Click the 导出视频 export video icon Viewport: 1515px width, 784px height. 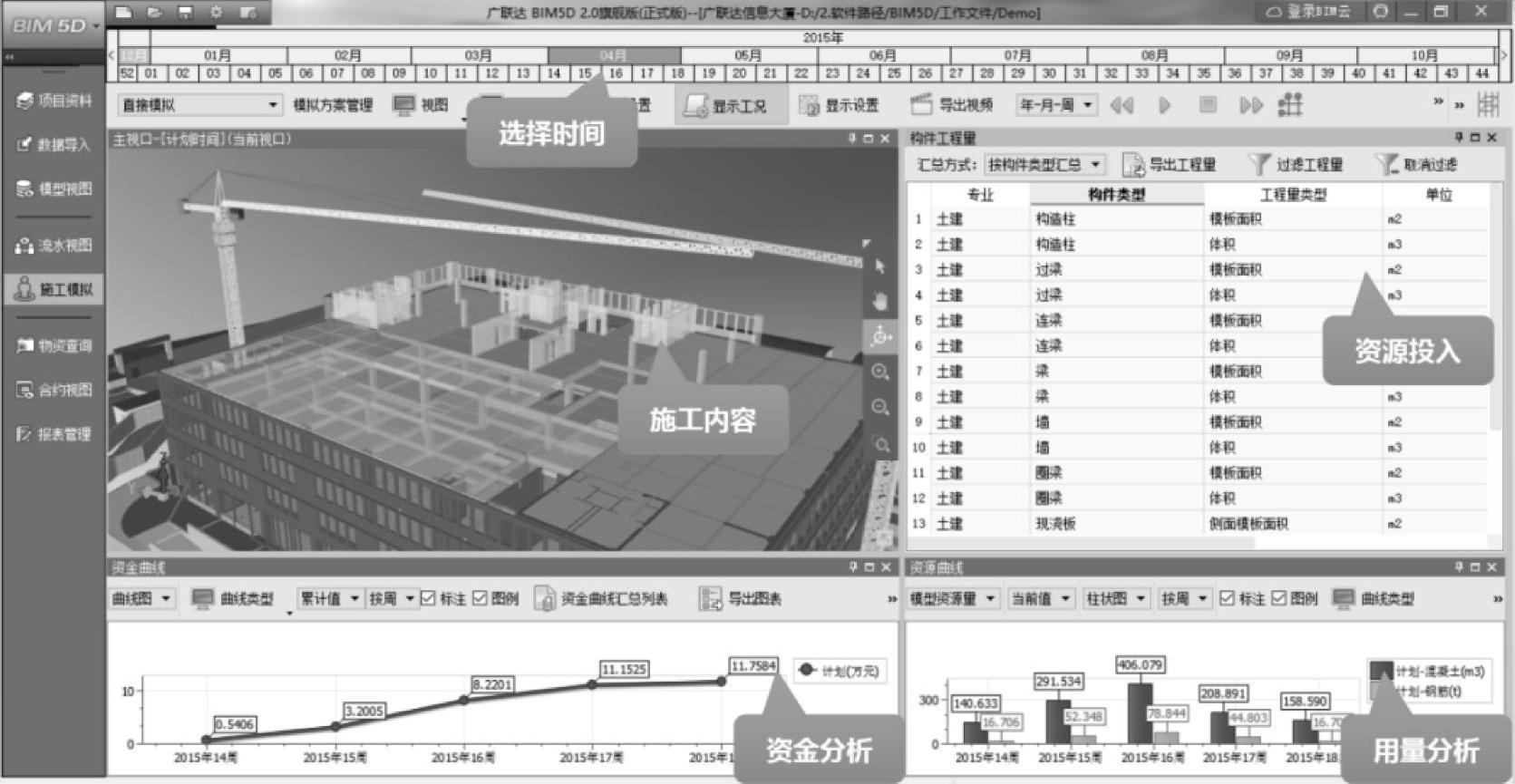pos(921,105)
